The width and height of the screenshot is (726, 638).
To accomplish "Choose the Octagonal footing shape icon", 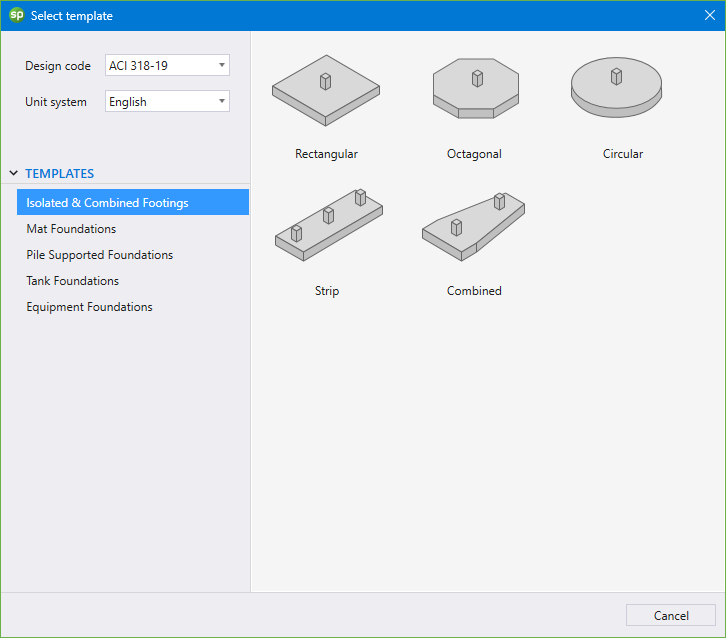I will point(474,90).
